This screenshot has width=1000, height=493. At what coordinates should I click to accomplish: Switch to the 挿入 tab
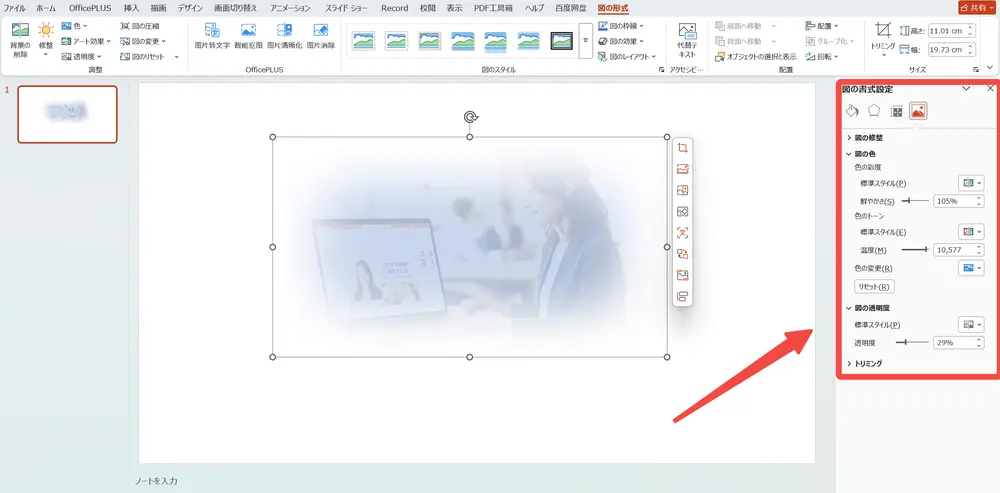point(131,8)
